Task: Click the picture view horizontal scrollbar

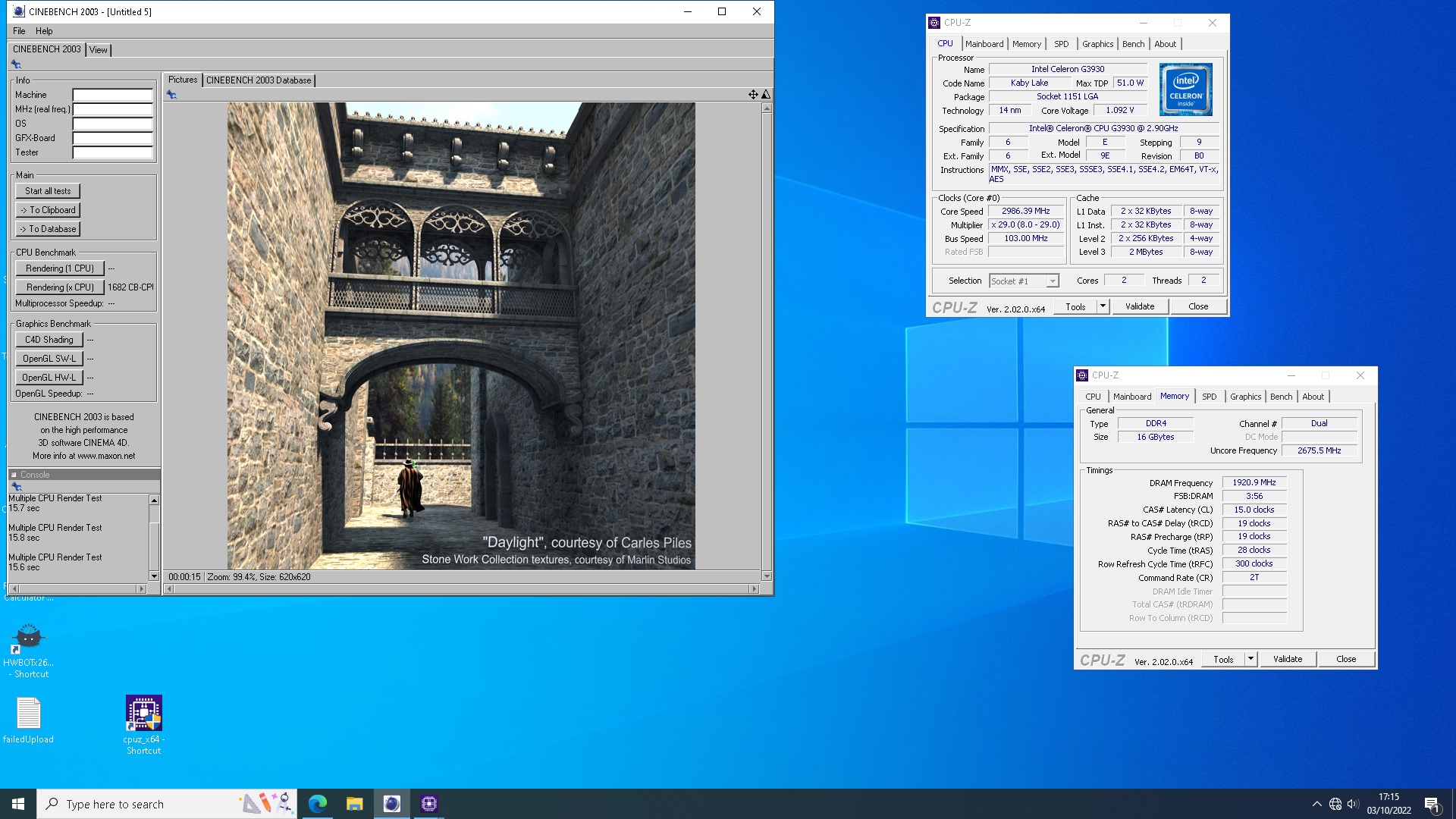Action: tap(462, 588)
